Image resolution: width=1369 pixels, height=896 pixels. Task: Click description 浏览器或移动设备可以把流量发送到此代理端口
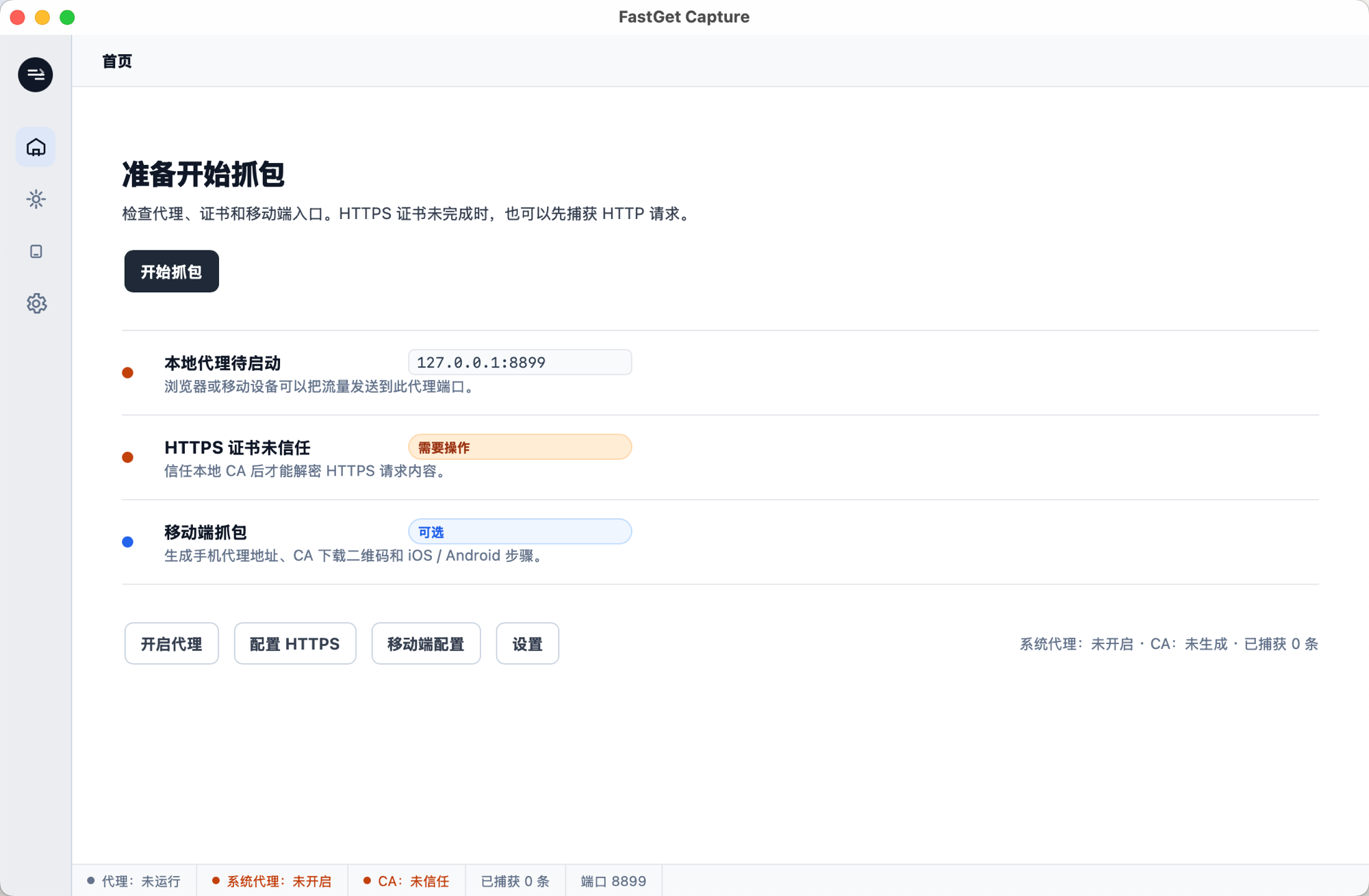318,387
